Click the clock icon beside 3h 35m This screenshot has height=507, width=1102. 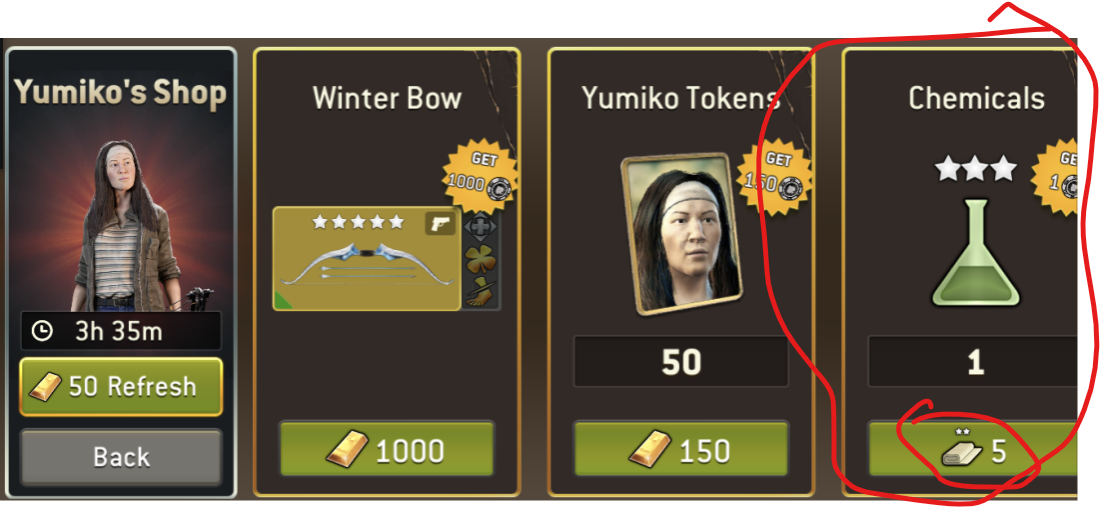coord(42,330)
